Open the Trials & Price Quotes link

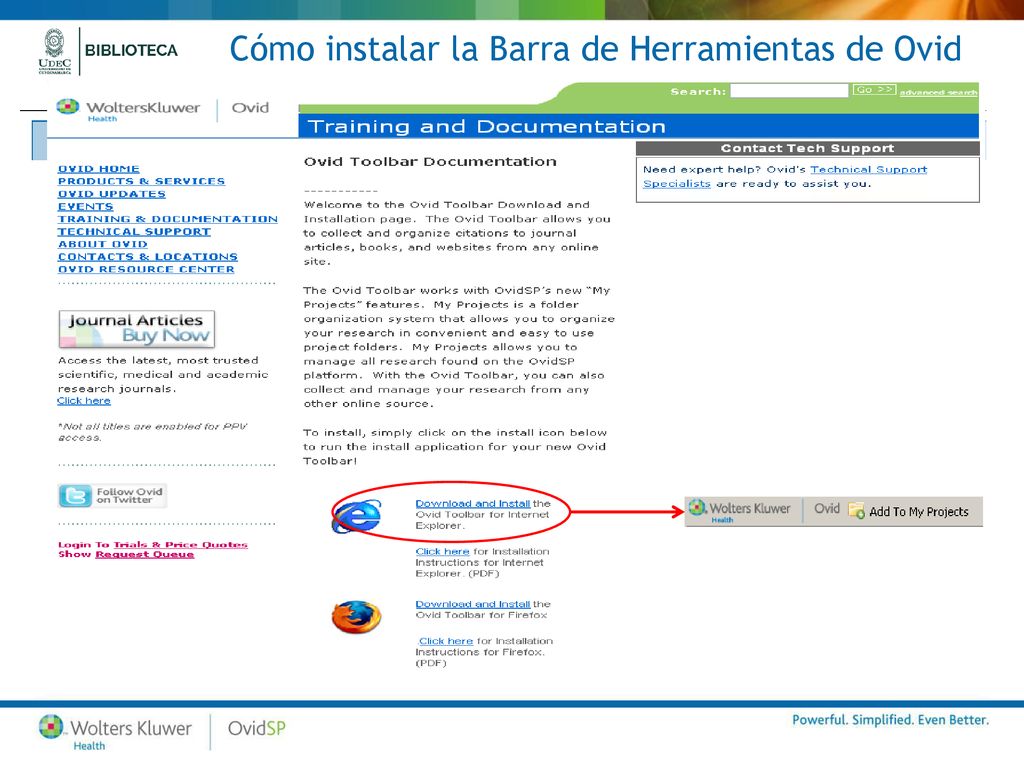point(180,545)
